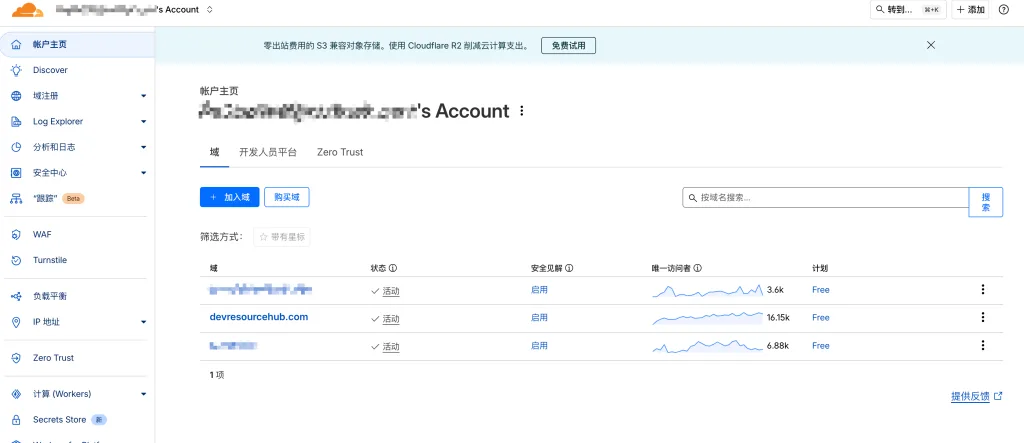The image size is (1024, 443).
Task: Click the 计算 (Workers) icon
Action: pyautogui.click(x=16, y=394)
